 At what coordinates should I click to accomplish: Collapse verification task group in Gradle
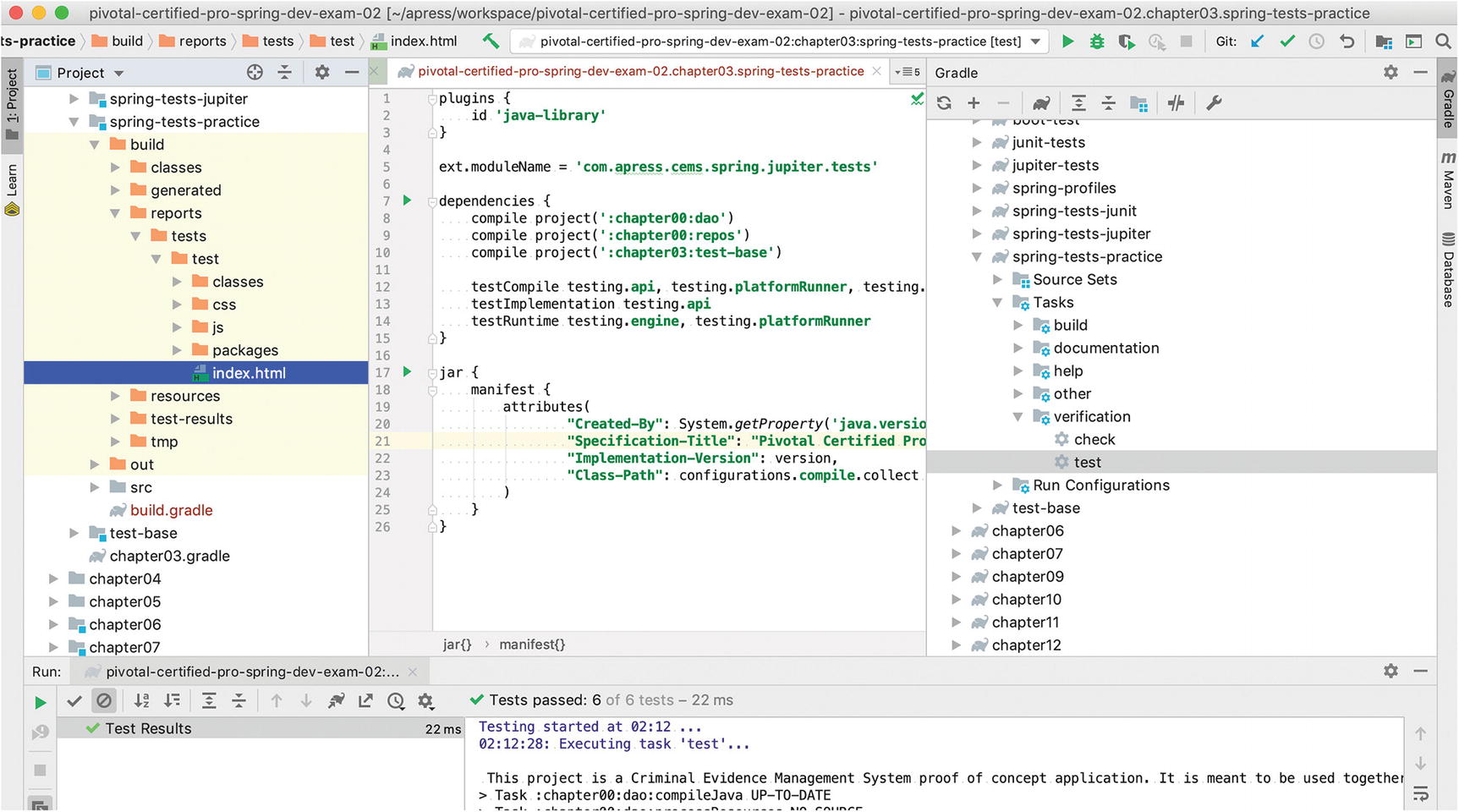1017,416
